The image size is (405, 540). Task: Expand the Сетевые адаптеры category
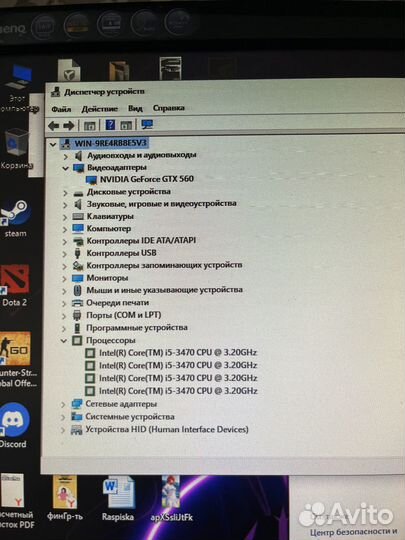[63, 405]
